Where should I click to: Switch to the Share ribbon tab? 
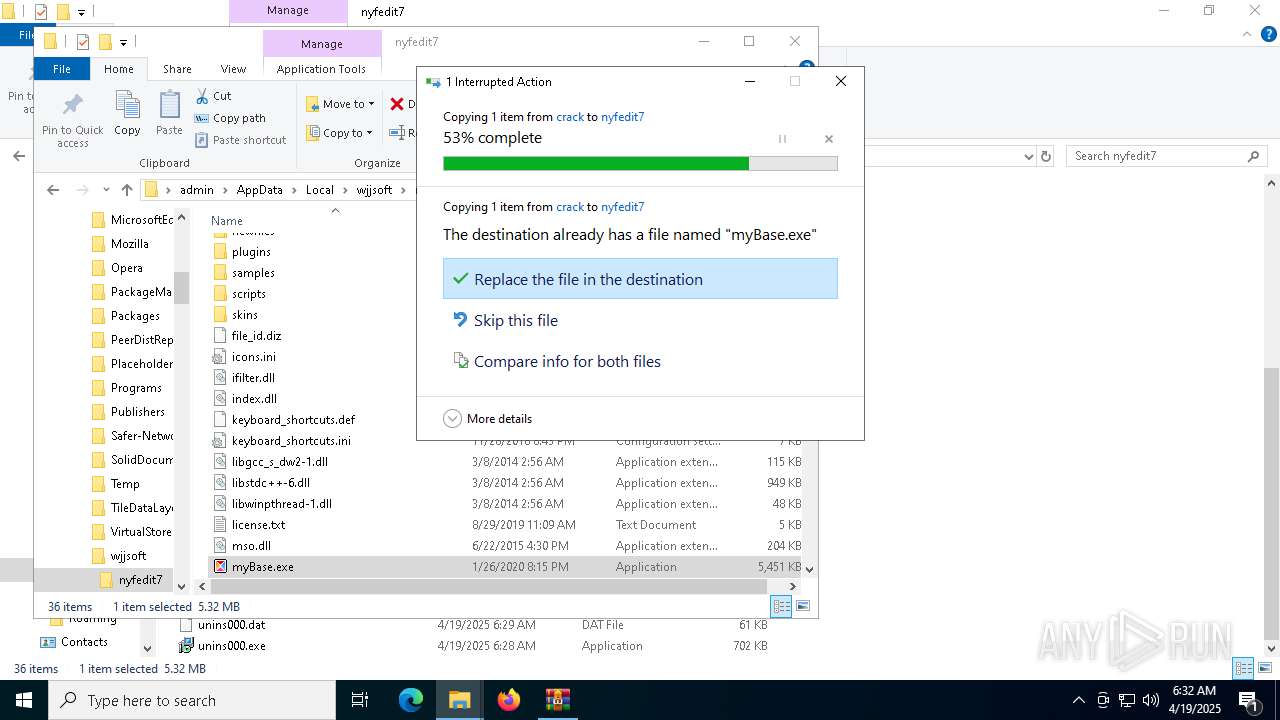[x=177, y=69]
